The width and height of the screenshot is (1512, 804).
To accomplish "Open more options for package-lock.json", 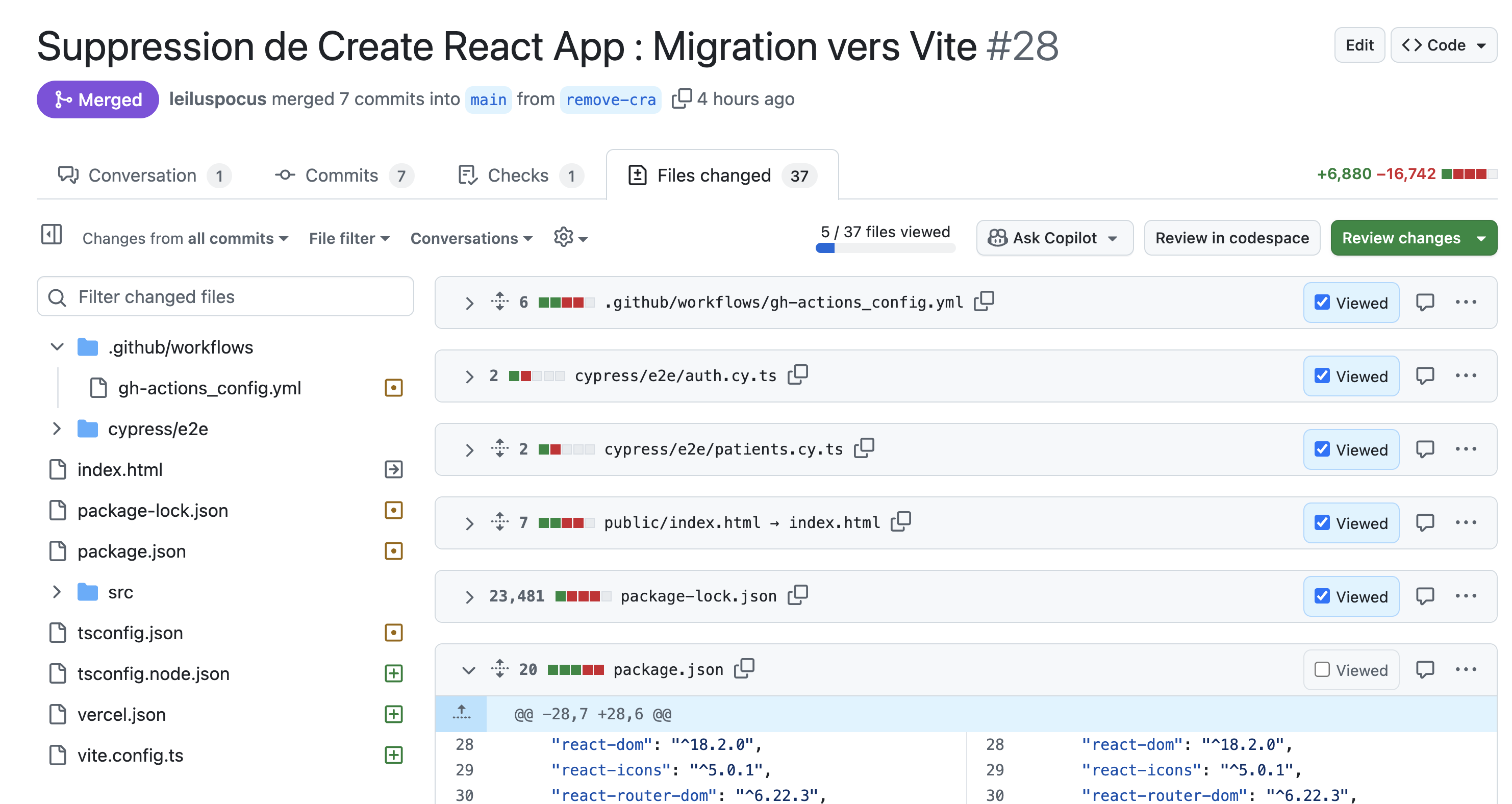I will (1466, 596).
